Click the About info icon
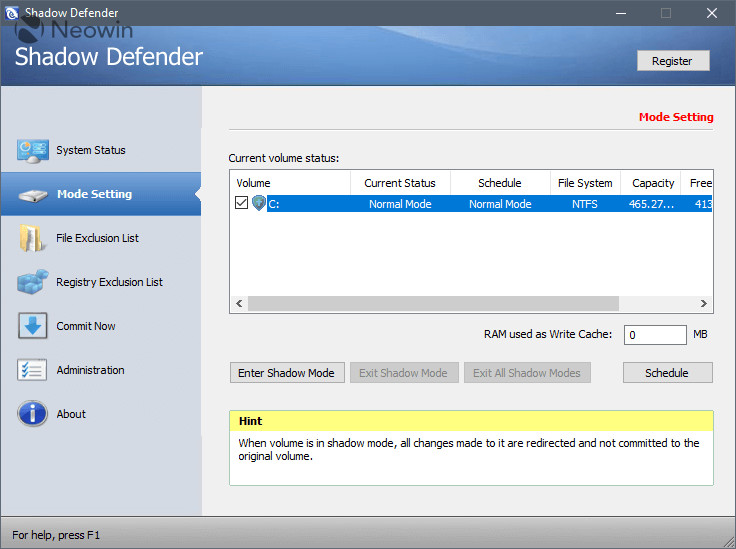Viewport: 736px width, 549px height. click(32, 413)
